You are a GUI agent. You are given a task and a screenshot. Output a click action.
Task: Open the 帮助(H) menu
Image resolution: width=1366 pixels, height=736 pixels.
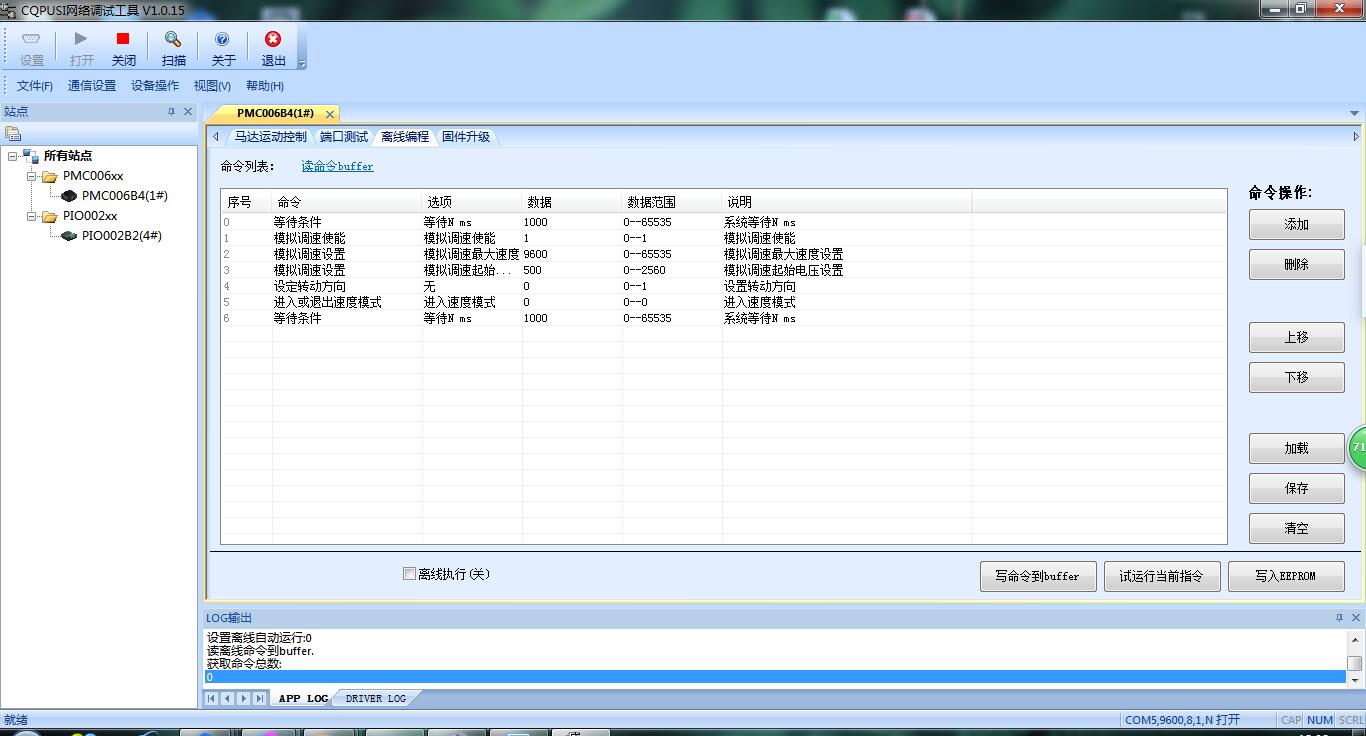pyautogui.click(x=265, y=86)
